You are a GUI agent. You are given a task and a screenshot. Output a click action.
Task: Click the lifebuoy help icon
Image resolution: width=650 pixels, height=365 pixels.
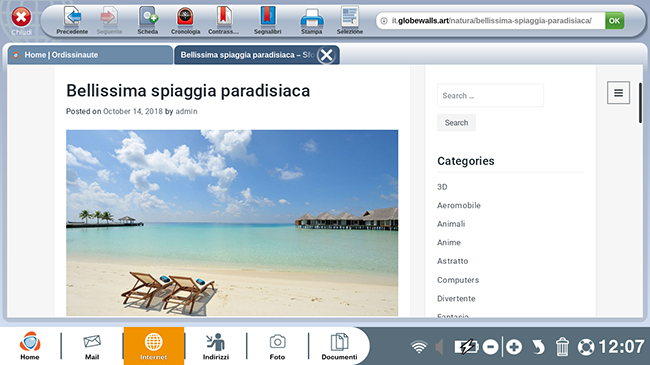pyautogui.click(x=586, y=347)
